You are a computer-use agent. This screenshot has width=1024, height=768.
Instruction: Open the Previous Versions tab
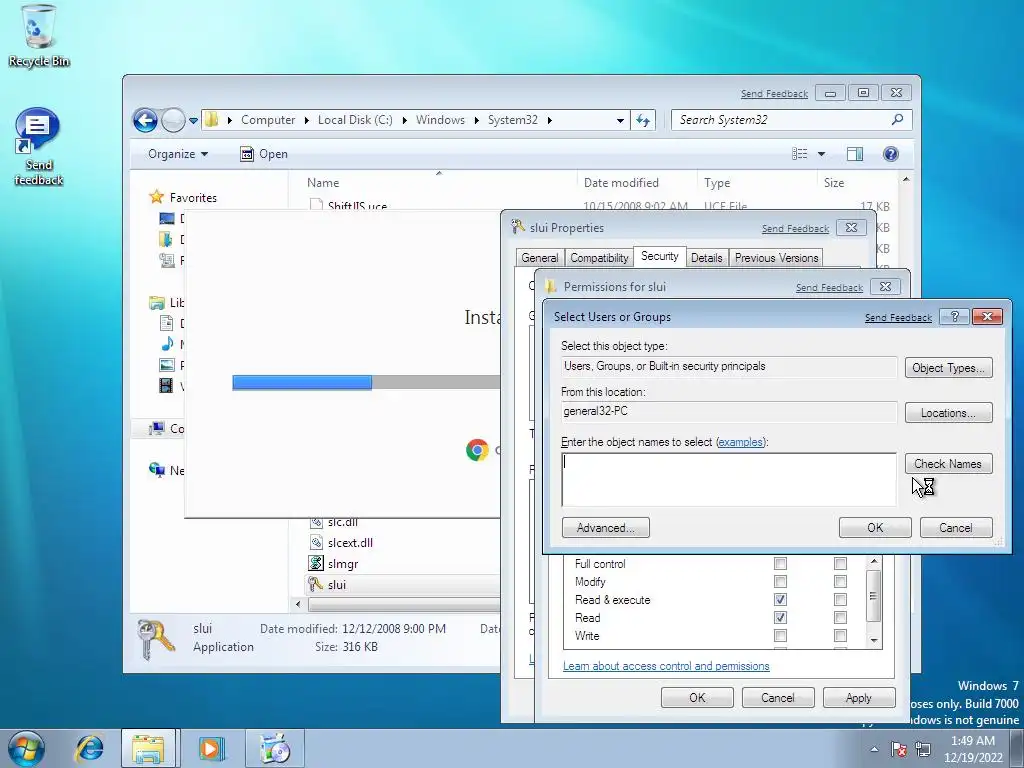pyautogui.click(x=776, y=258)
